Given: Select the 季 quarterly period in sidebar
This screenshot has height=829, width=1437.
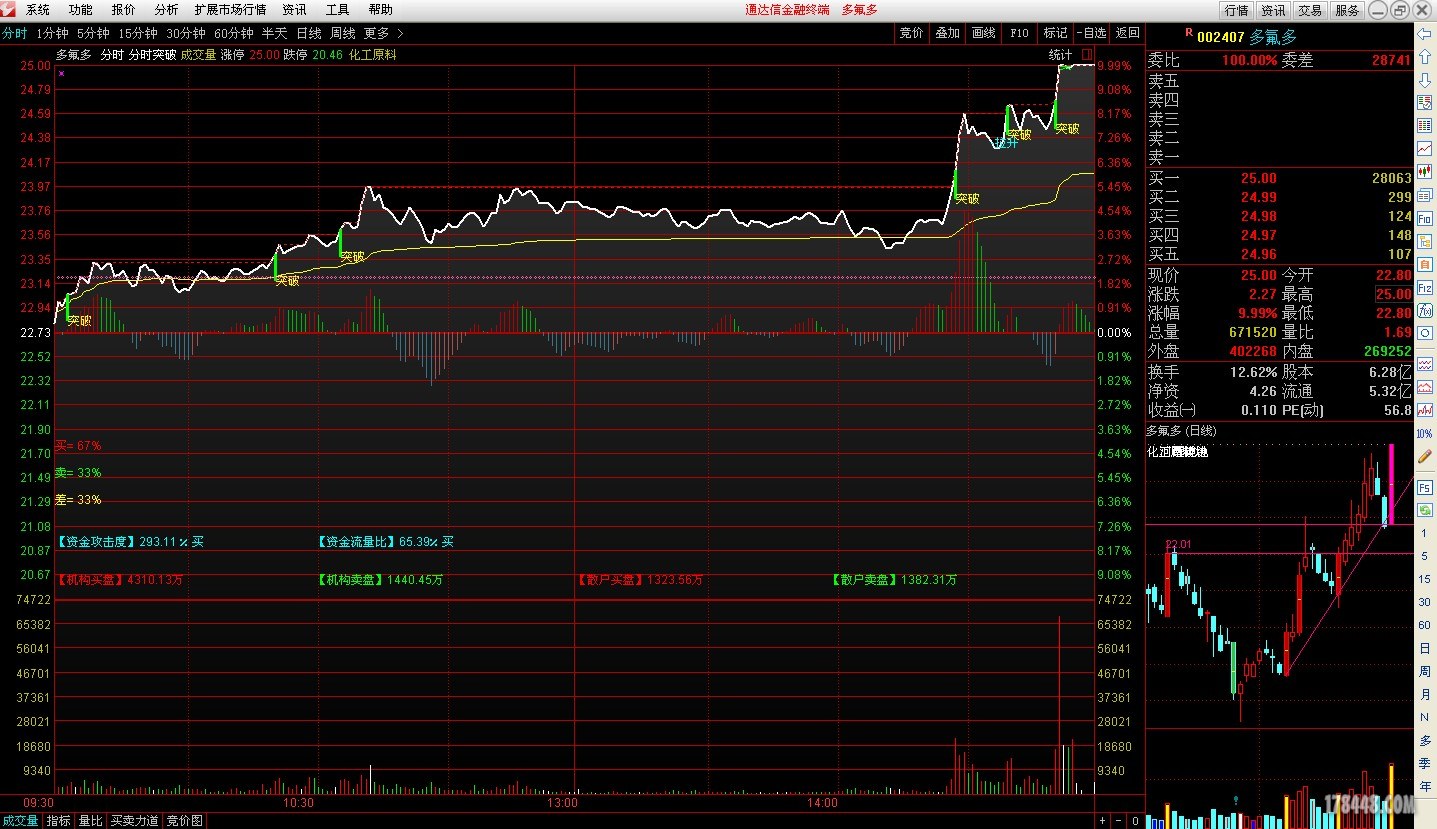Looking at the screenshot, I should tap(1424, 763).
